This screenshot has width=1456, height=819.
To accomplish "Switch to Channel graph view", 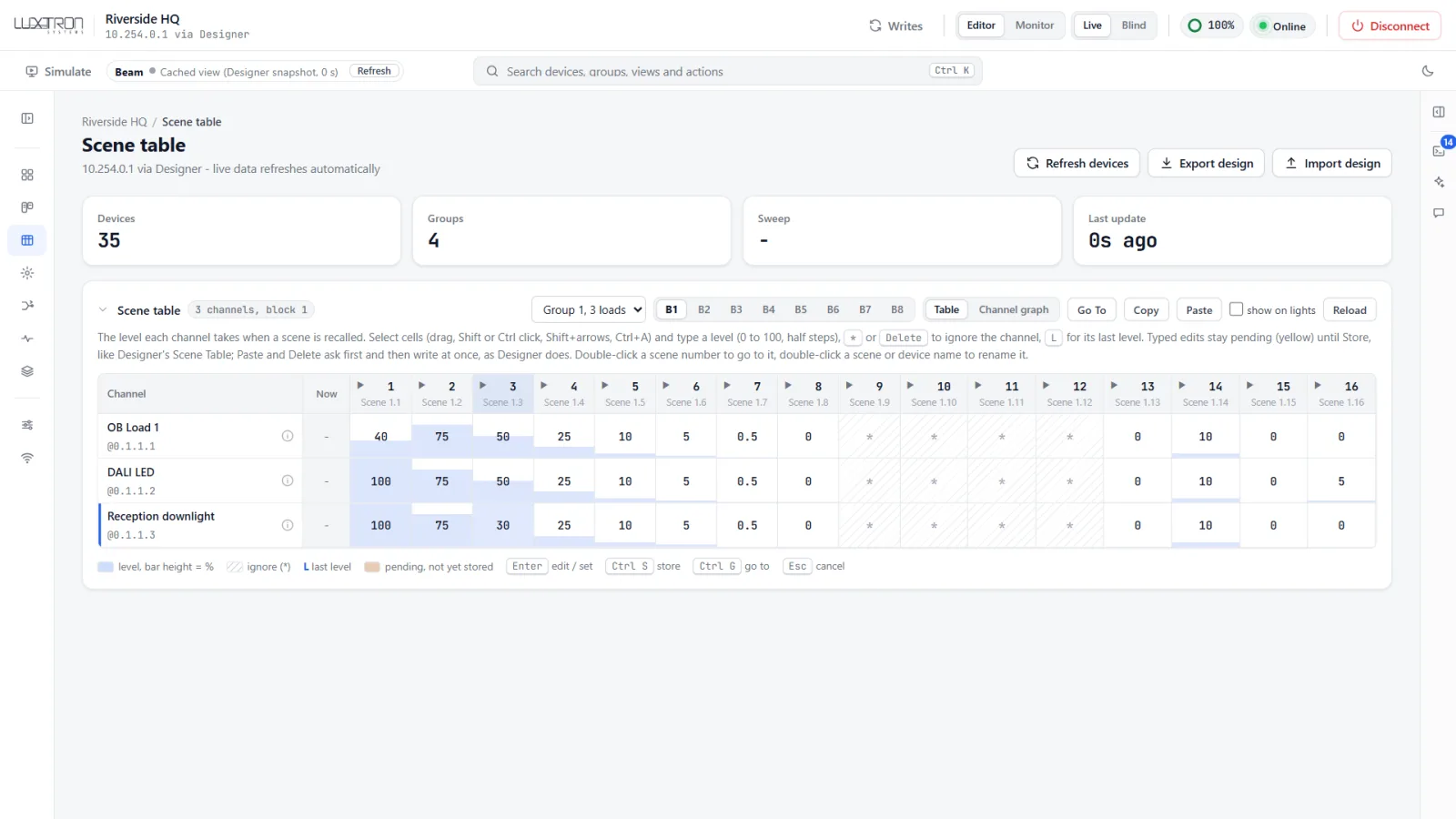I will 1014,310.
